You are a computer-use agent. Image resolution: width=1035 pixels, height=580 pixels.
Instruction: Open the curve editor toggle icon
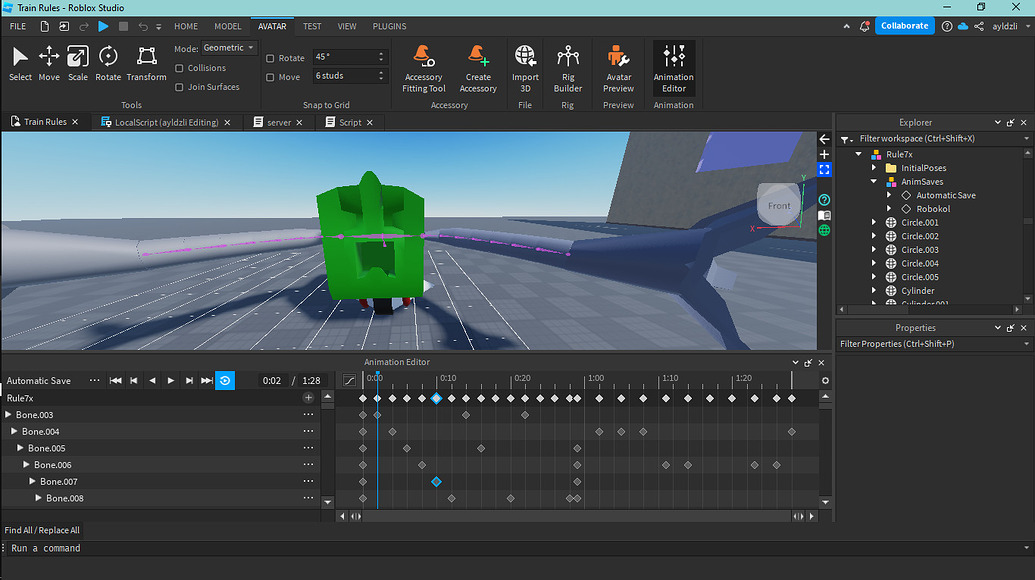[349, 380]
